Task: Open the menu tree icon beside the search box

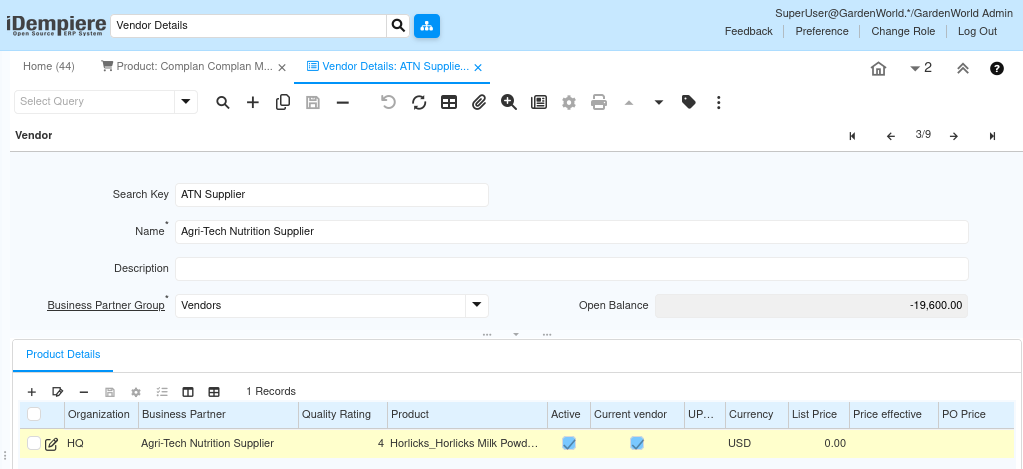Action: [x=426, y=25]
